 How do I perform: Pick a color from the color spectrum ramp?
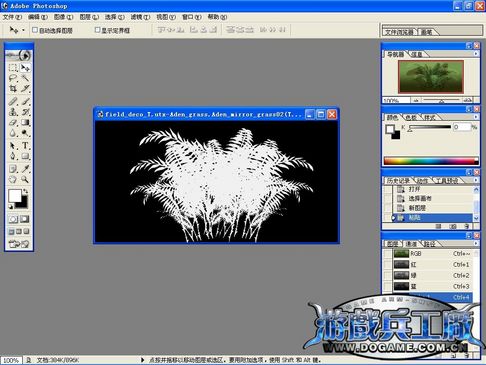[431, 161]
